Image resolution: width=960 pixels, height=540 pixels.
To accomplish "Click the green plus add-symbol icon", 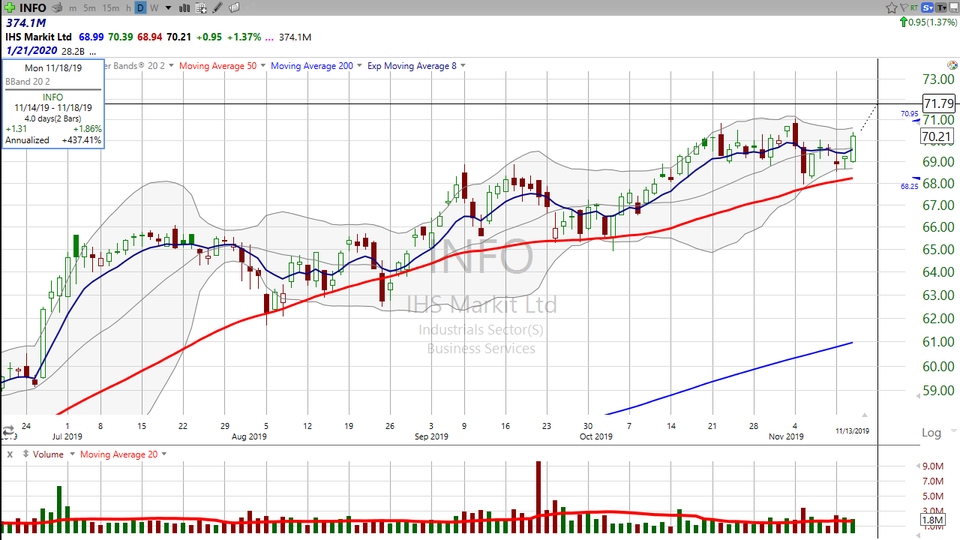I will (x=10, y=8).
